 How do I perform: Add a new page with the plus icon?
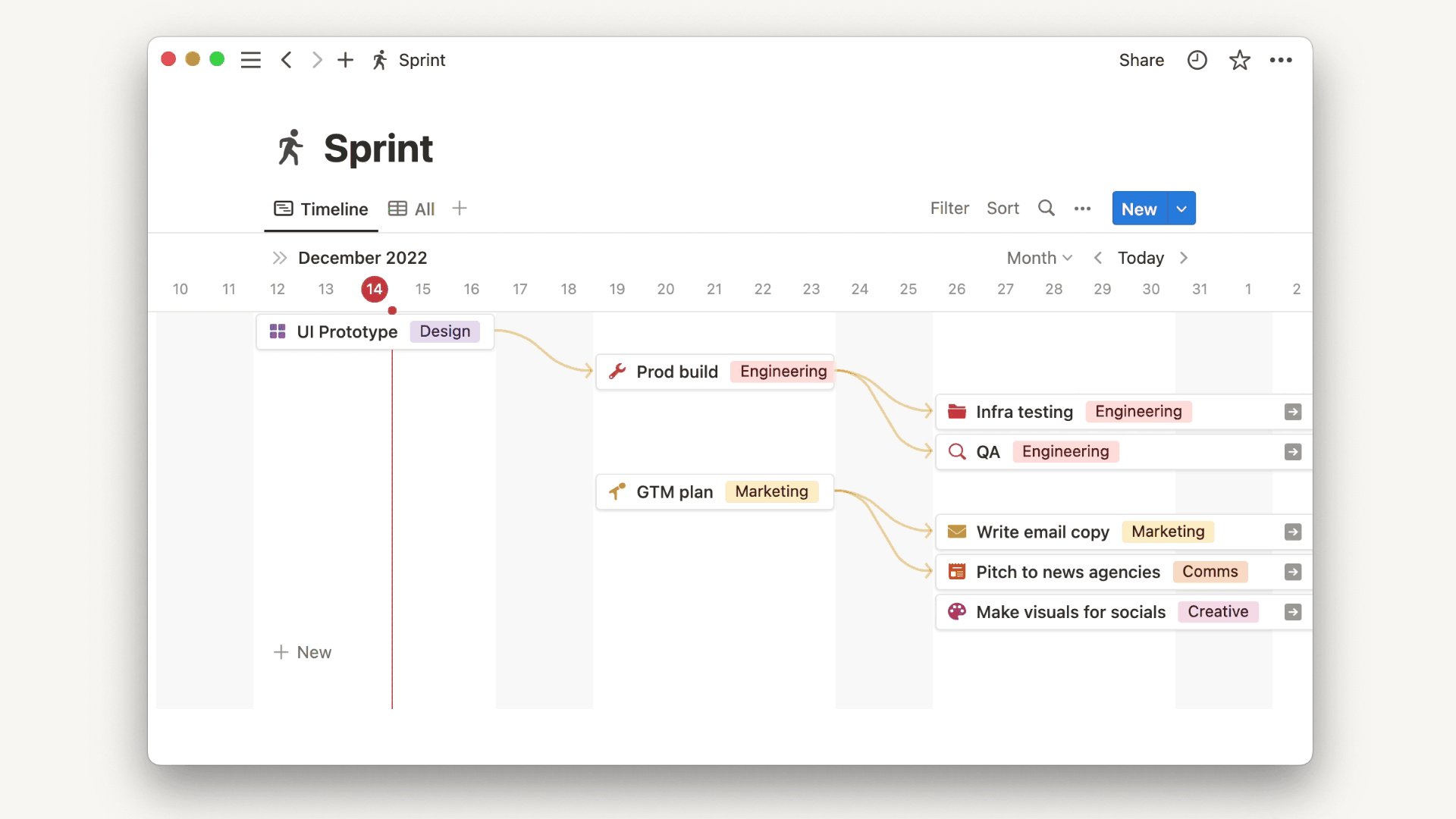coord(345,60)
